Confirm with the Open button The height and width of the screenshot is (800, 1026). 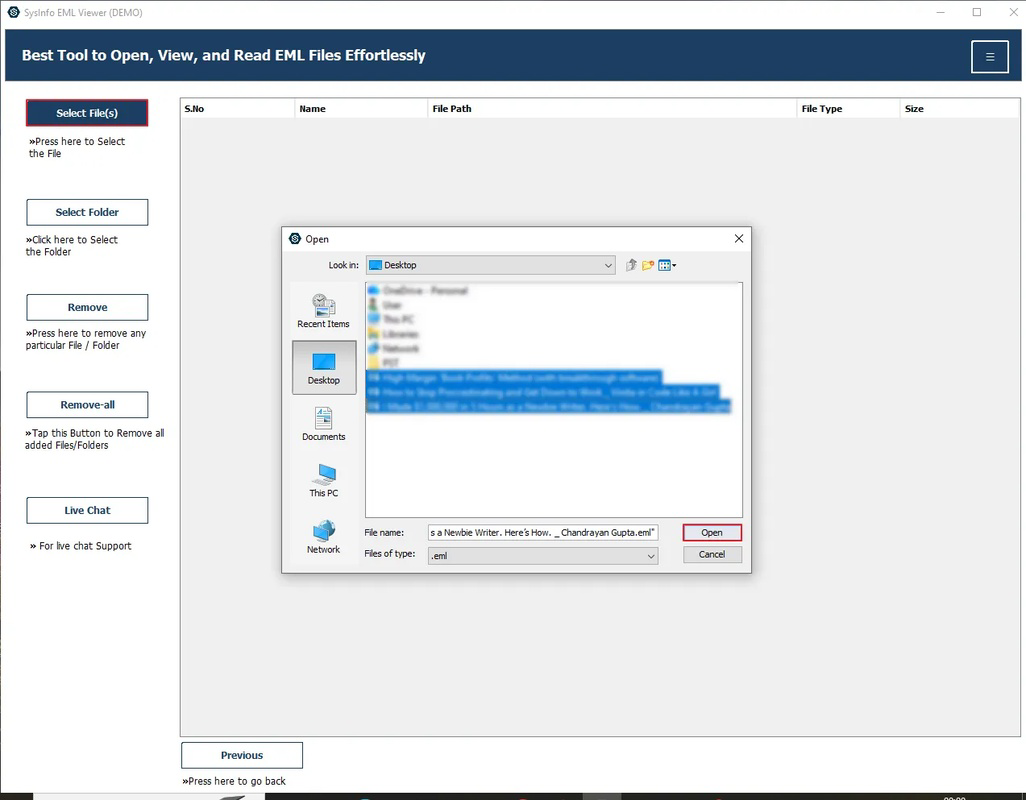711,532
